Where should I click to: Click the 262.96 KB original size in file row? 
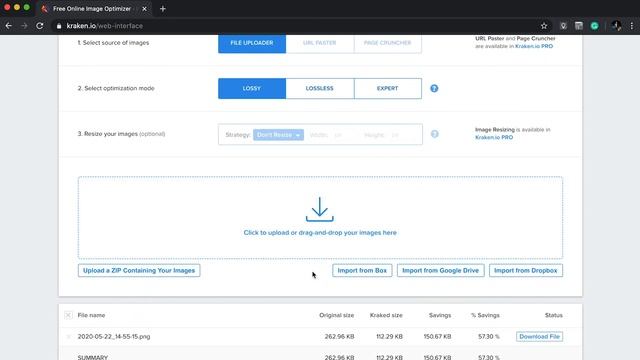[339, 336]
